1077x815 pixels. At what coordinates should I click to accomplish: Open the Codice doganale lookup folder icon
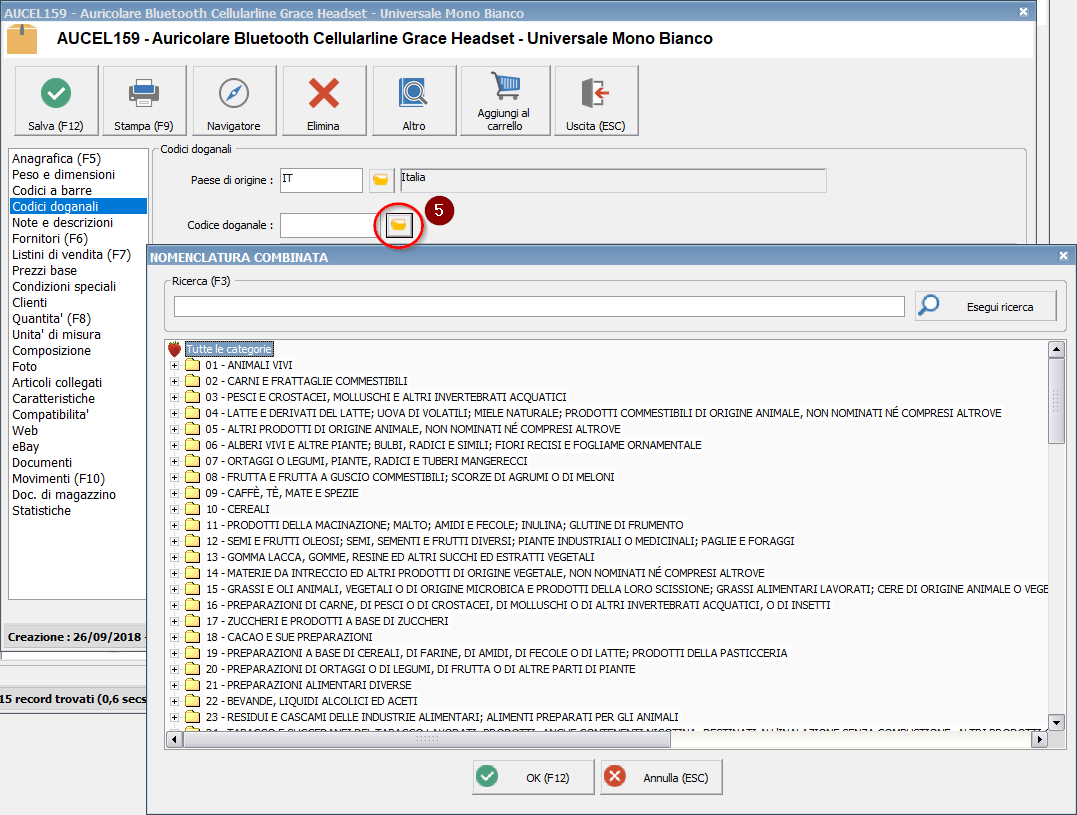[399, 225]
